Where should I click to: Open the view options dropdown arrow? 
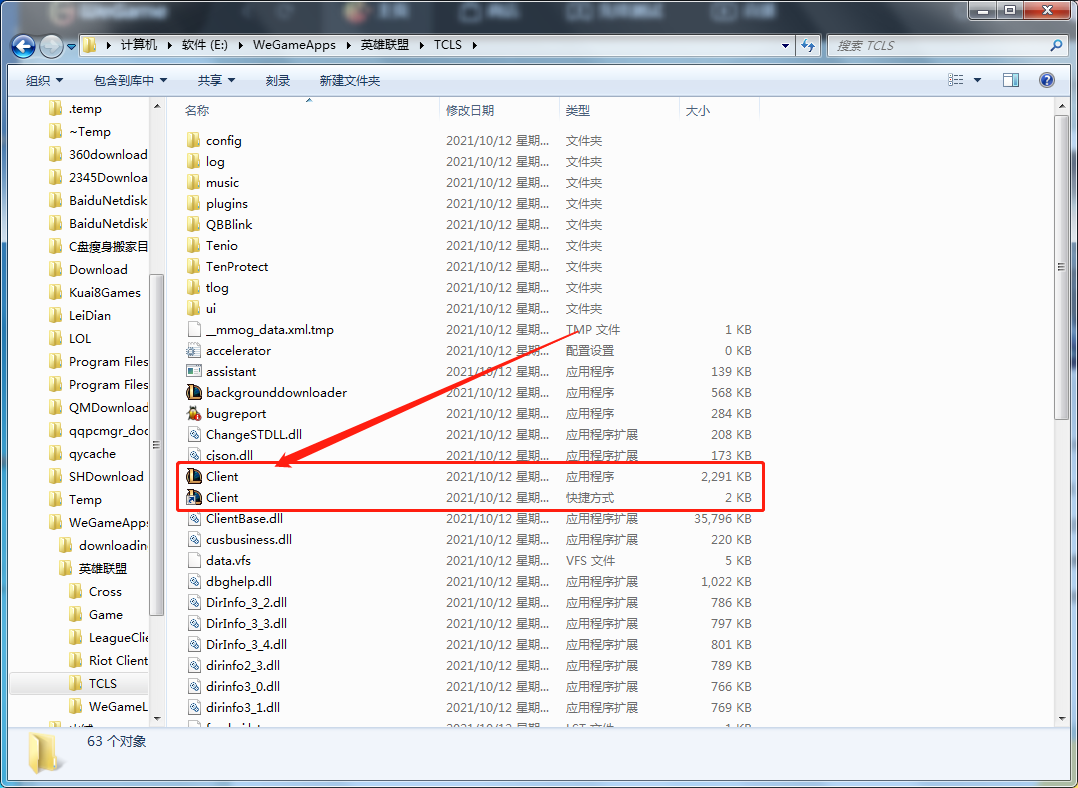point(977,80)
